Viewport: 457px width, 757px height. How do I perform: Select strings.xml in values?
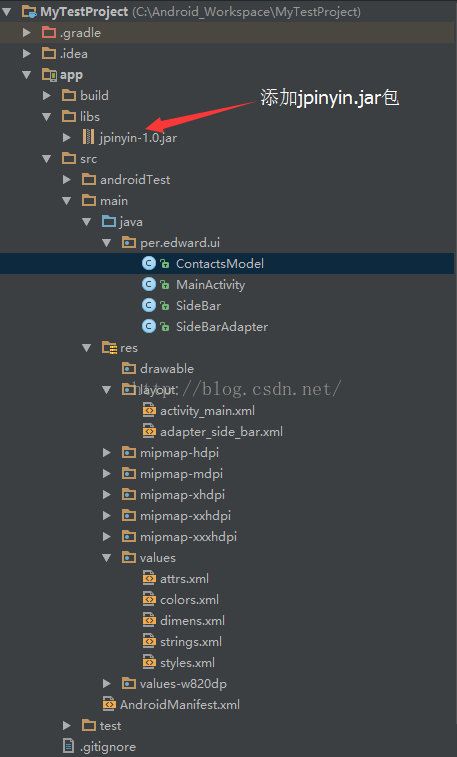191,642
